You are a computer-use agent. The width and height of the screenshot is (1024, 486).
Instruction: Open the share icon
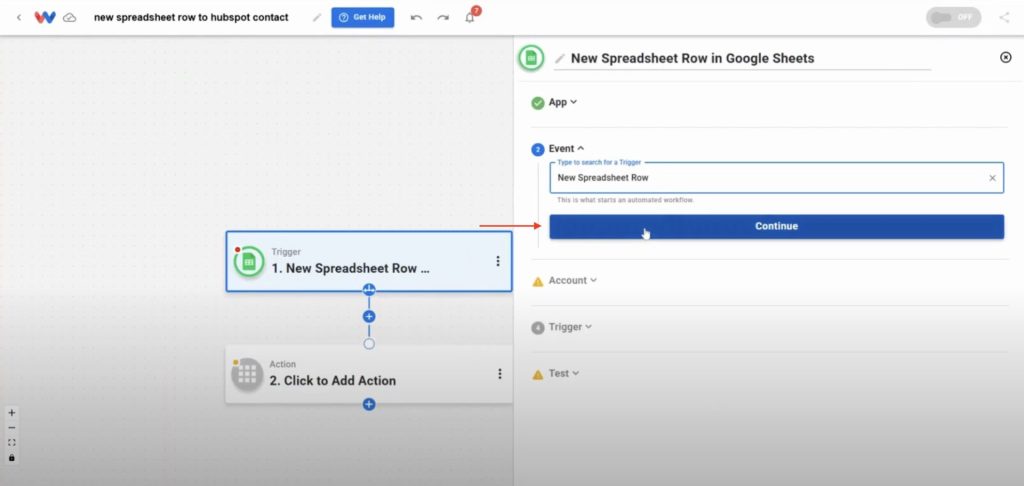tap(1004, 18)
